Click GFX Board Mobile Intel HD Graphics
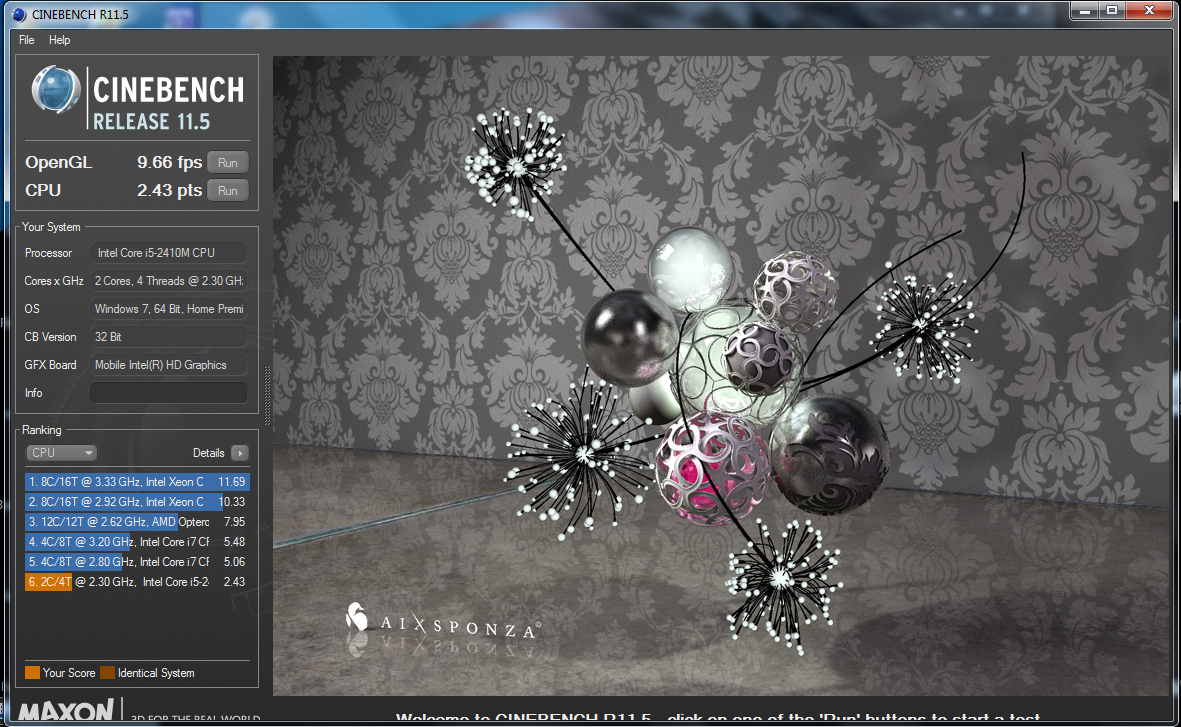Image resolution: width=1181 pixels, height=727 pixels. 169,365
